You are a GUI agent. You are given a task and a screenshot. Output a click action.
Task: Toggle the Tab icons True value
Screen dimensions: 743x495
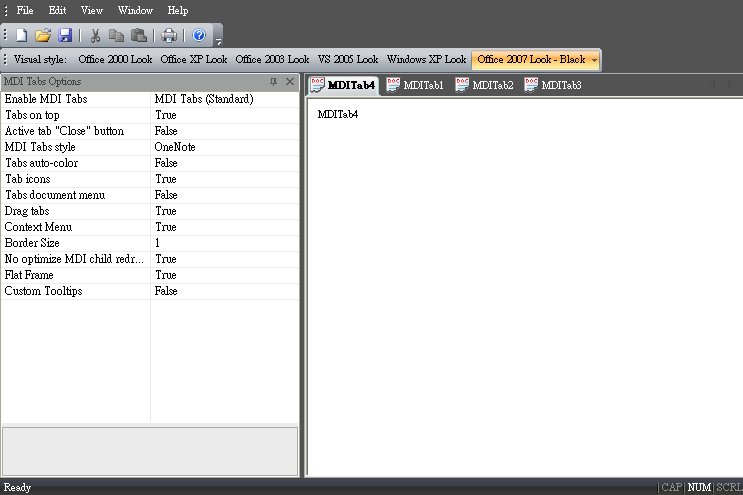point(225,179)
